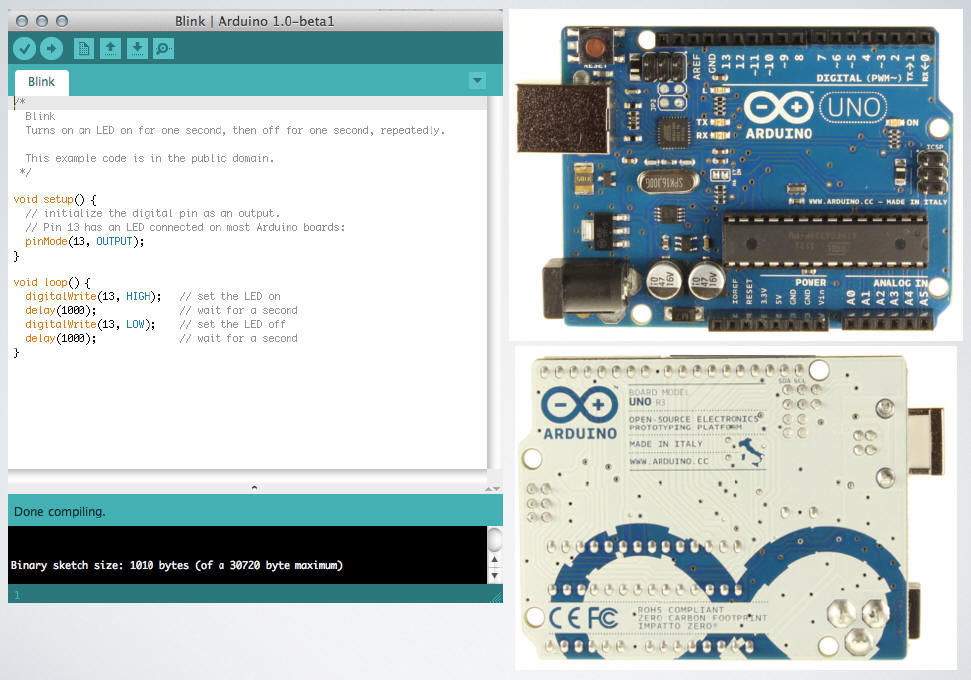Create a new sketch with New icon
The width and height of the screenshot is (971, 680).
tap(84, 48)
